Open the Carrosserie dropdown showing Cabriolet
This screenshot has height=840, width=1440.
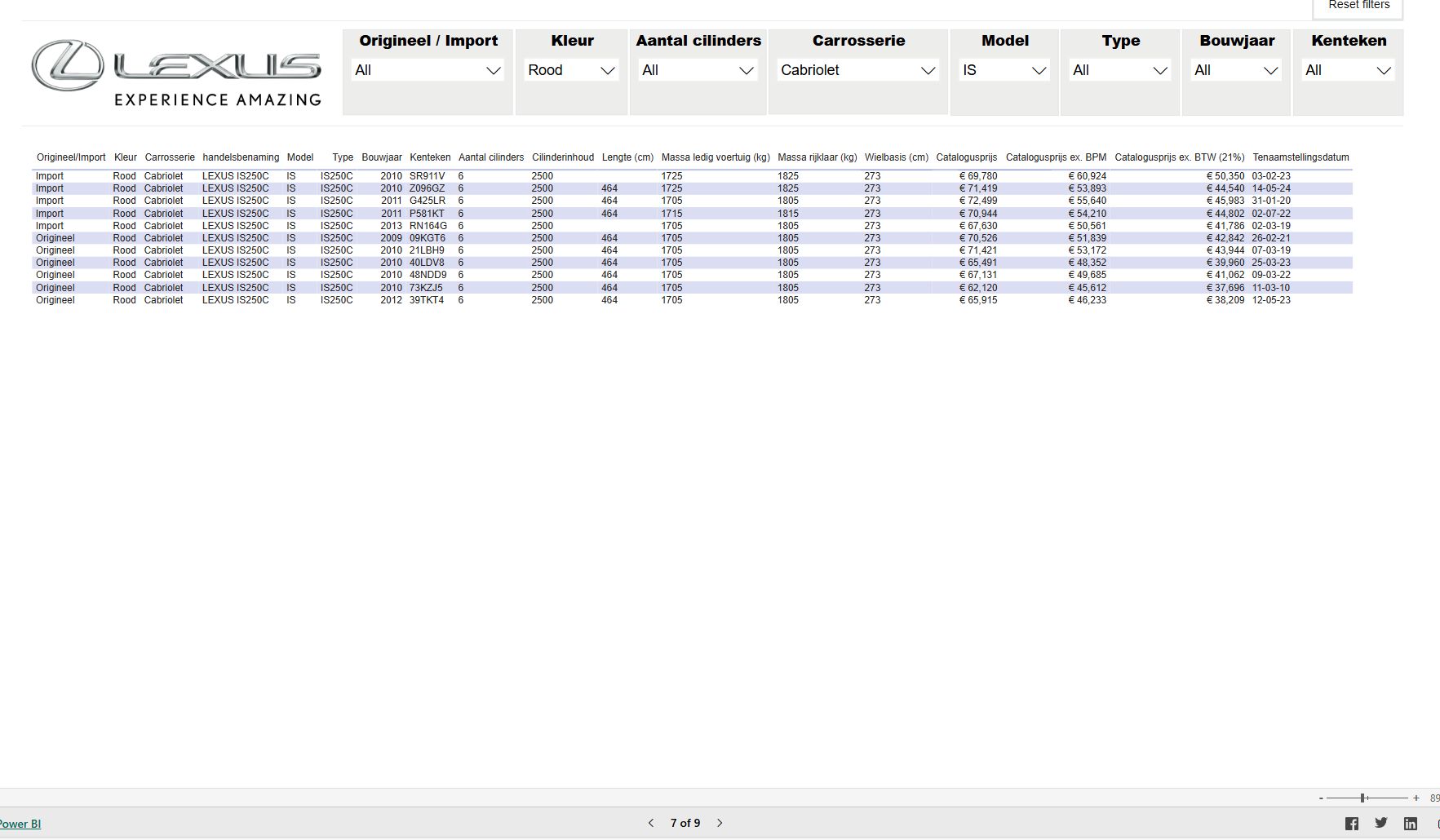click(x=857, y=70)
